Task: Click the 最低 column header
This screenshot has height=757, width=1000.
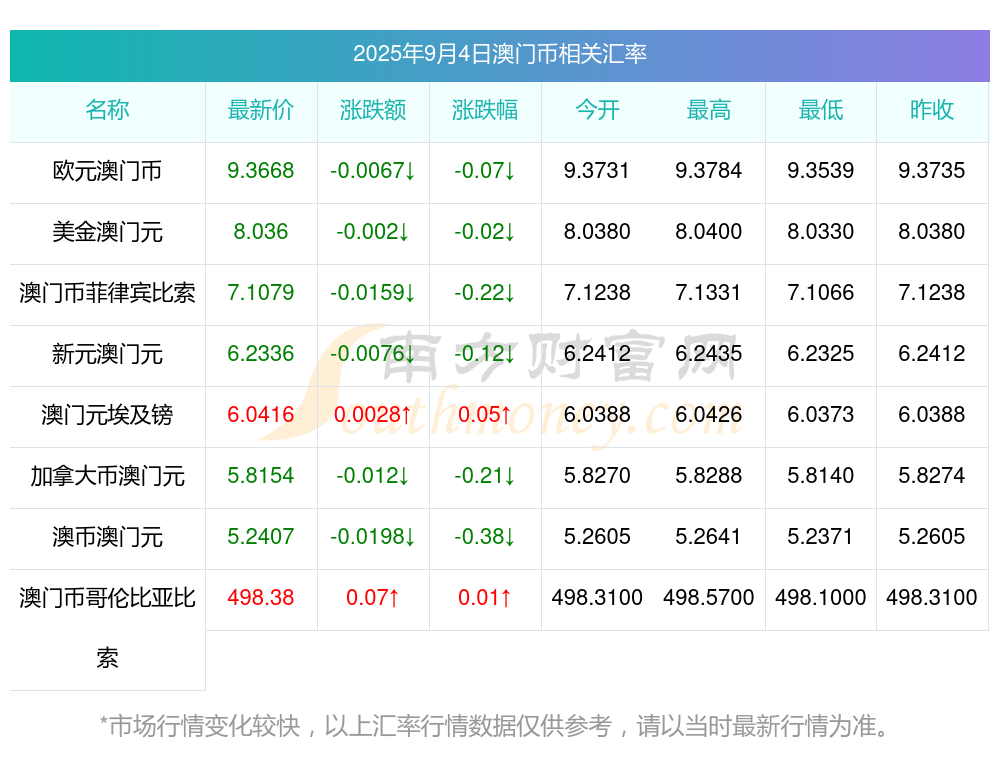Action: pos(821,110)
